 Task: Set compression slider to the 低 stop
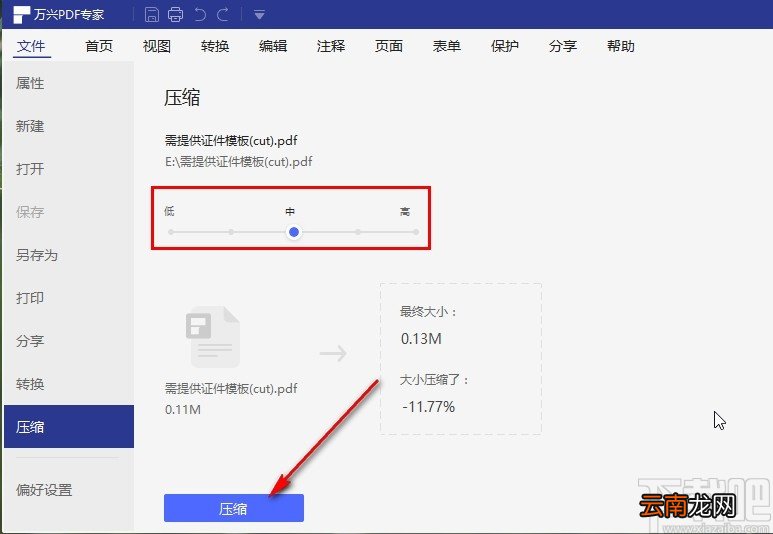(171, 232)
